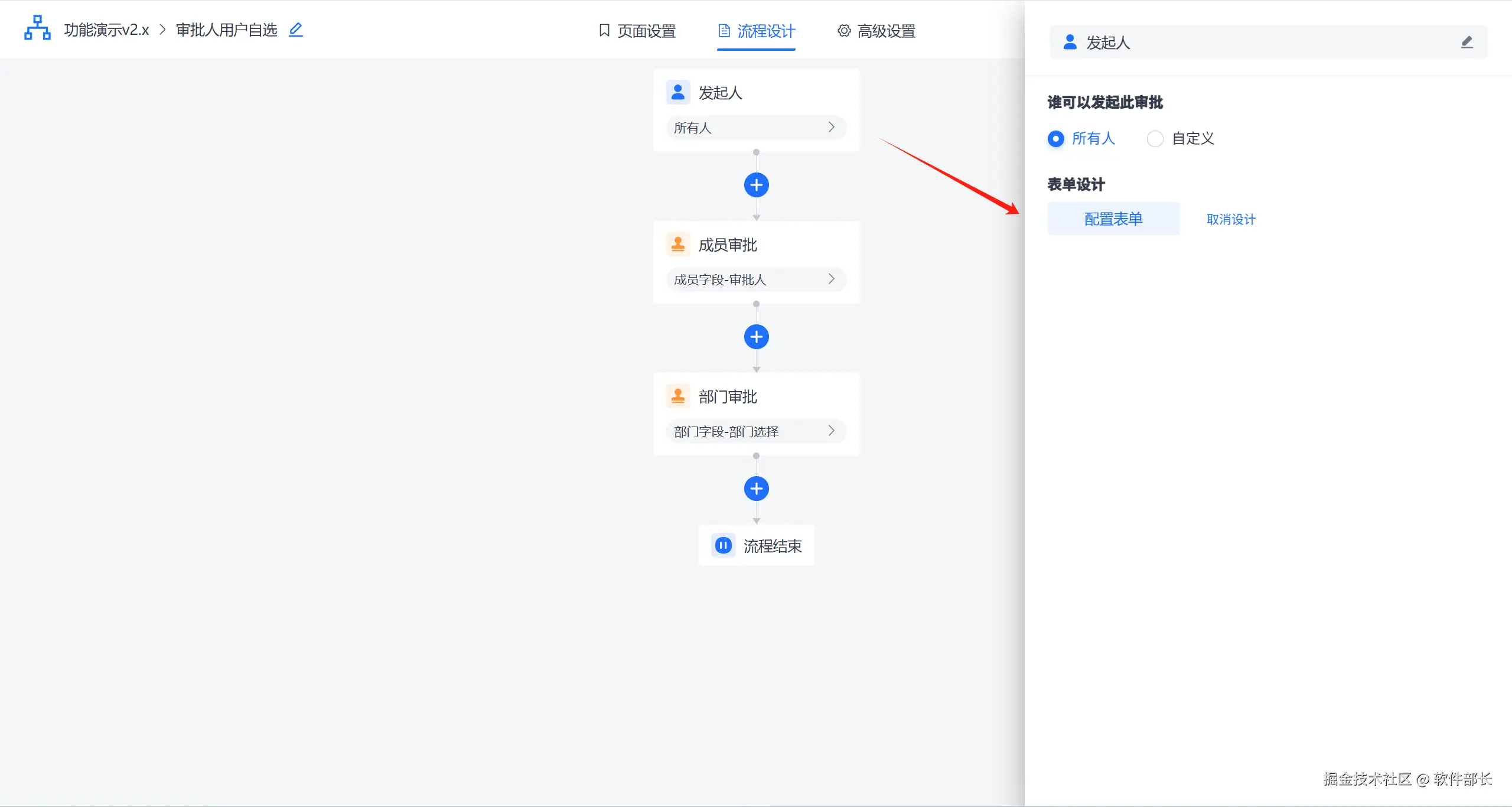Expand the 所有人 row chevron
Viewport: 1512px width, 807px height.
tap(831, 127)
